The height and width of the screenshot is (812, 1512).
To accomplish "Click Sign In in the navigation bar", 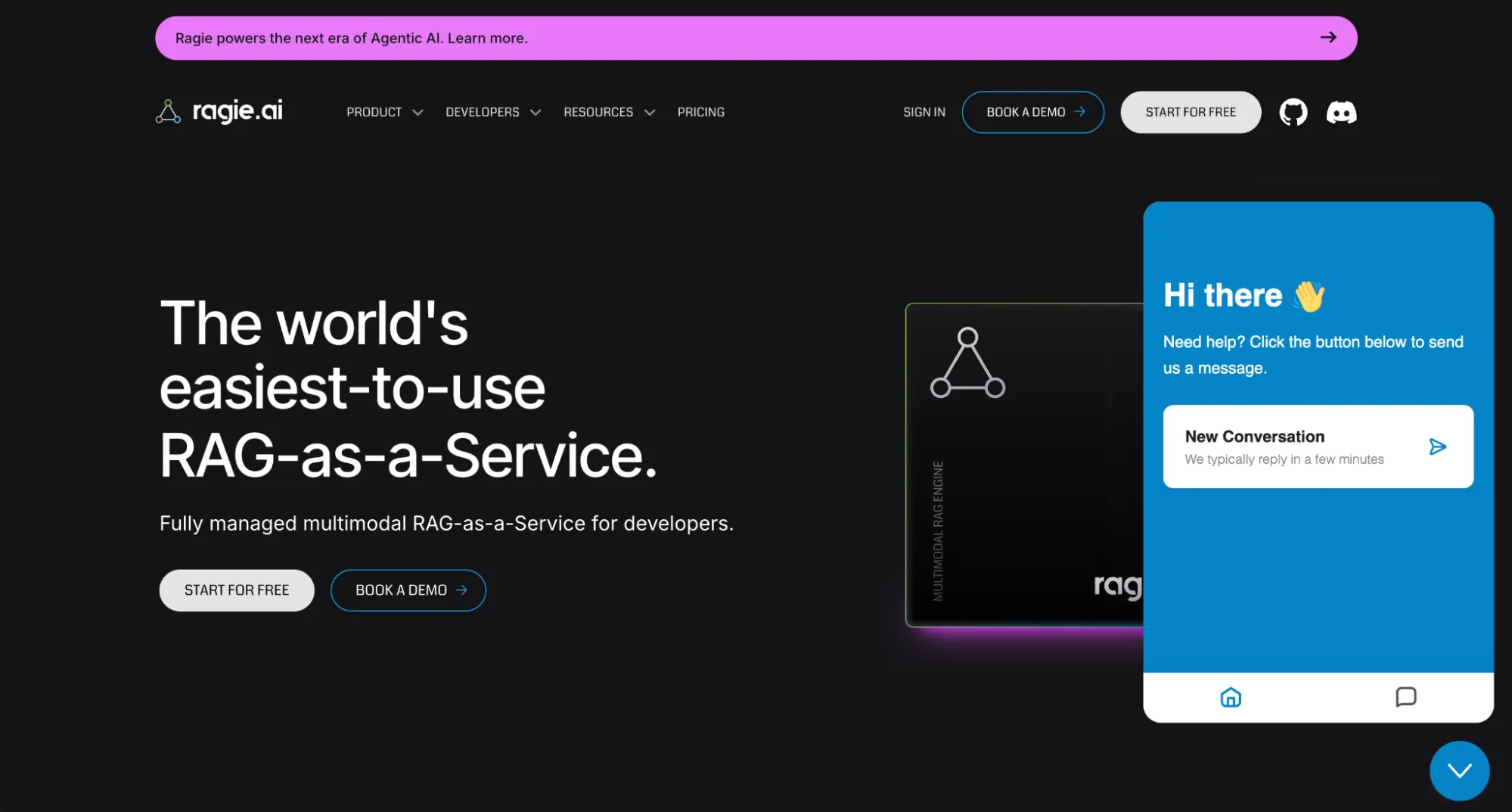I will pos(923,111).
